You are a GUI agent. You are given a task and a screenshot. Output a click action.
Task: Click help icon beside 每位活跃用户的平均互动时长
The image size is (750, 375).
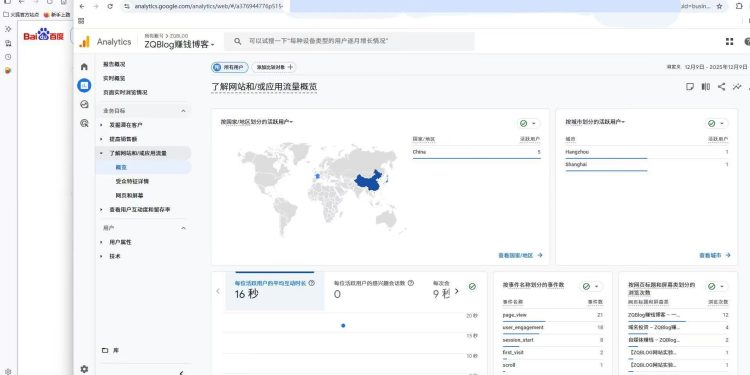click(312, 283)
